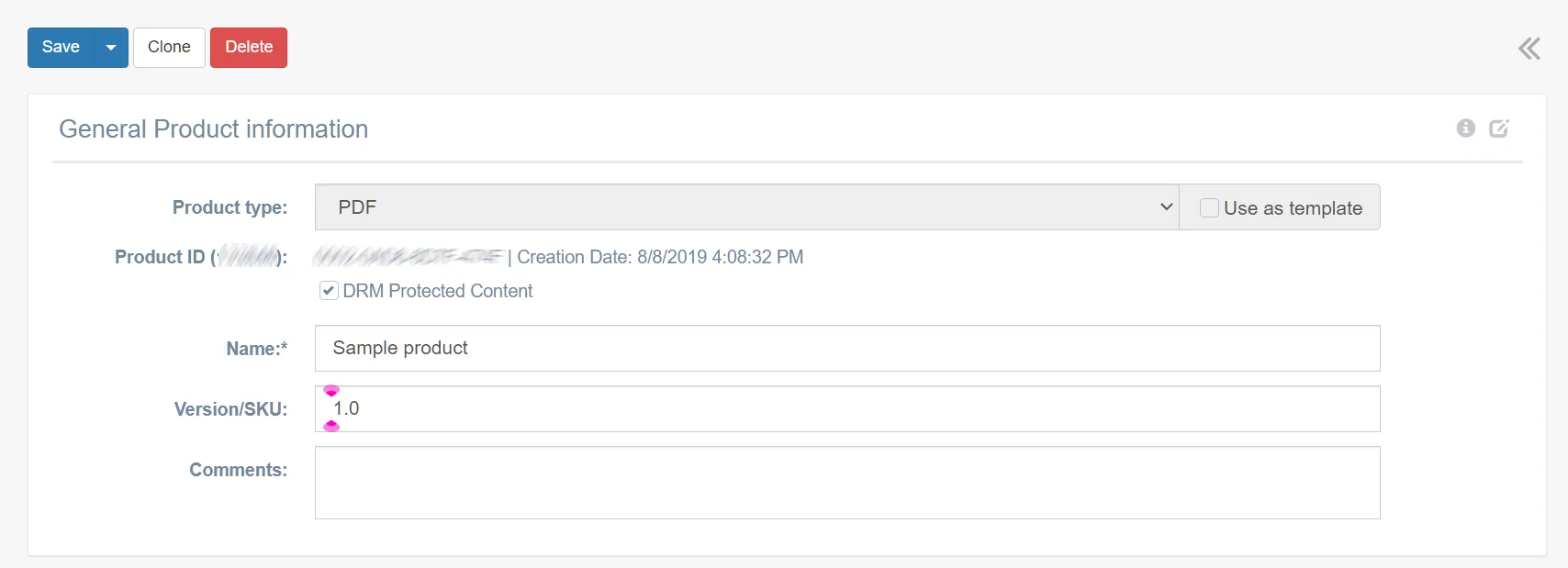This screenshot has width=1568, height=568.
Task: Click the DRM Protected Content label text
Action: pos(438,291)
